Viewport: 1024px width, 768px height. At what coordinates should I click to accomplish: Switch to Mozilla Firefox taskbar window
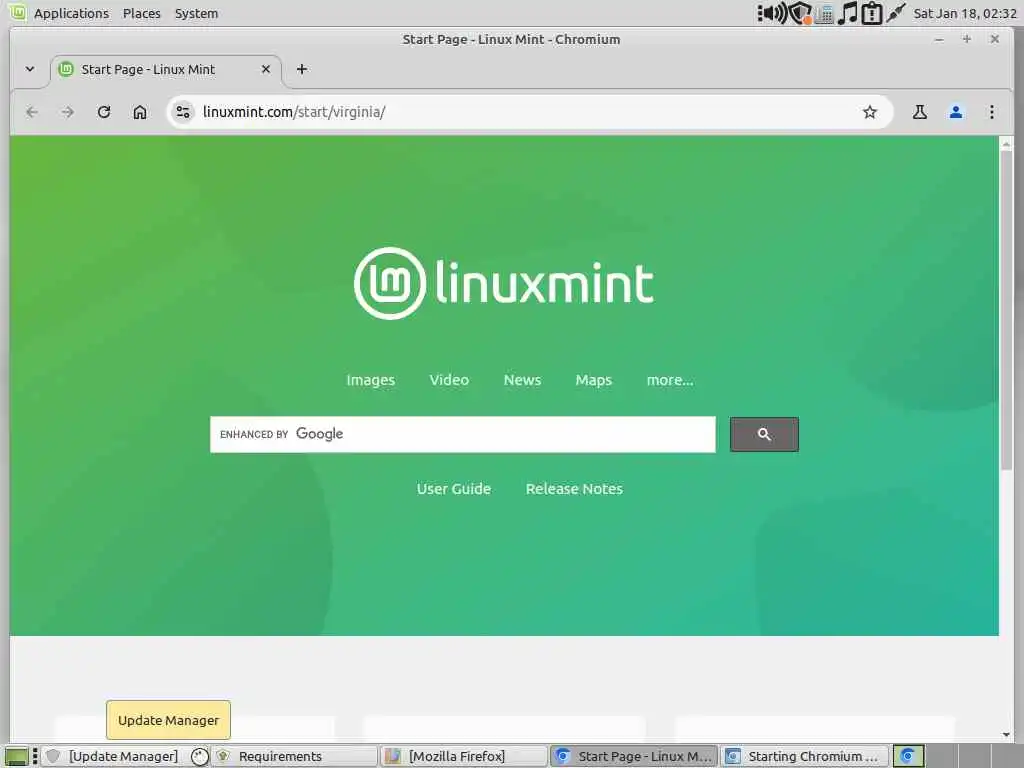coord(464,756)
